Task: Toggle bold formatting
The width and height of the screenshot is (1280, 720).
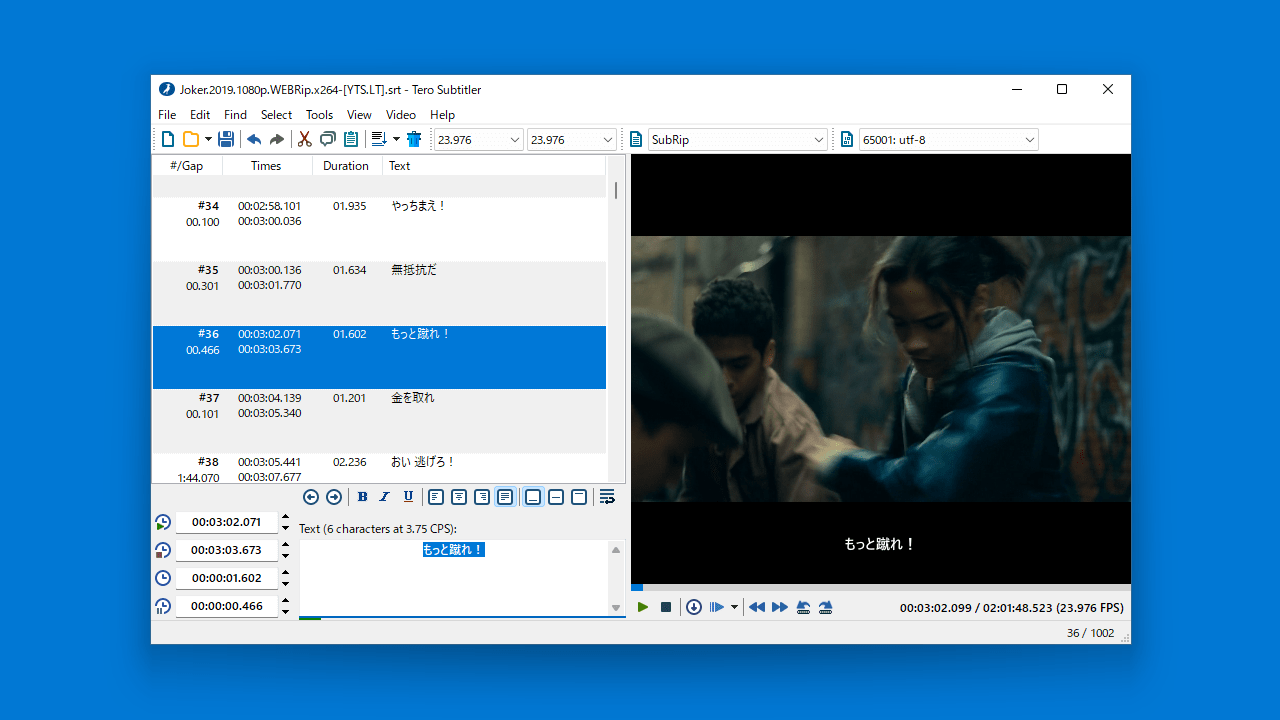Action: click(362, 497)
